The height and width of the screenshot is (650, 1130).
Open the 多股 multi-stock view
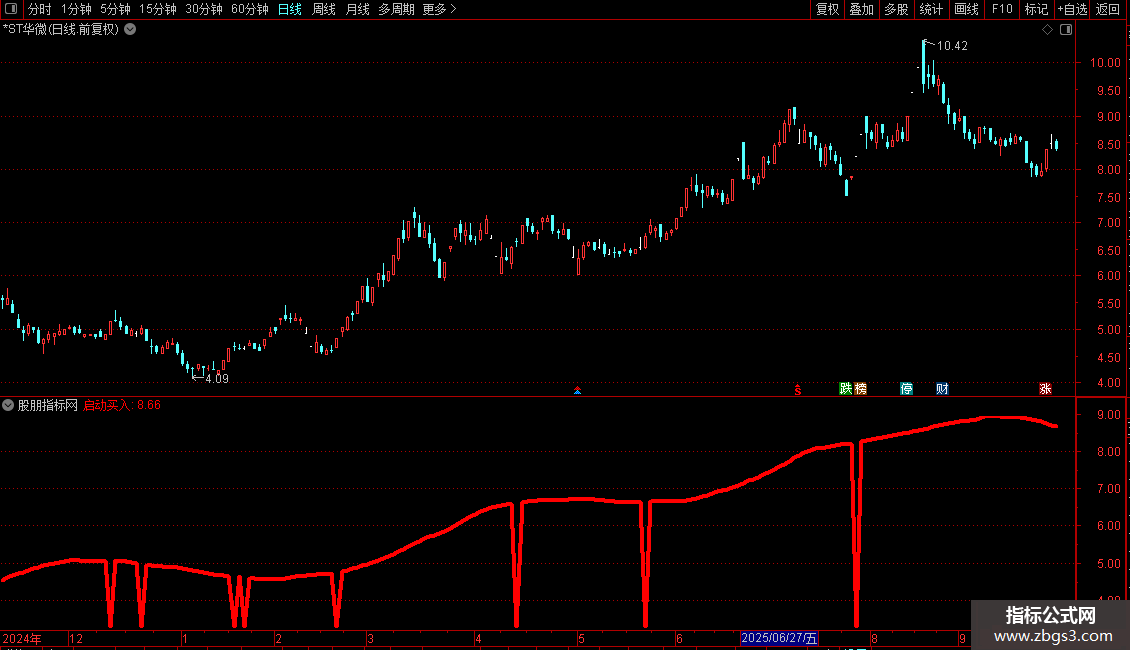(897, 9)
